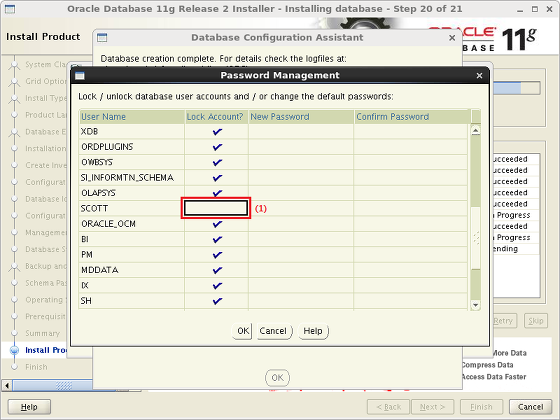Select Finish step in installer sidebar
Viewport: 560px width, 420px height.
pyautogui.click(x=36, y=367)
